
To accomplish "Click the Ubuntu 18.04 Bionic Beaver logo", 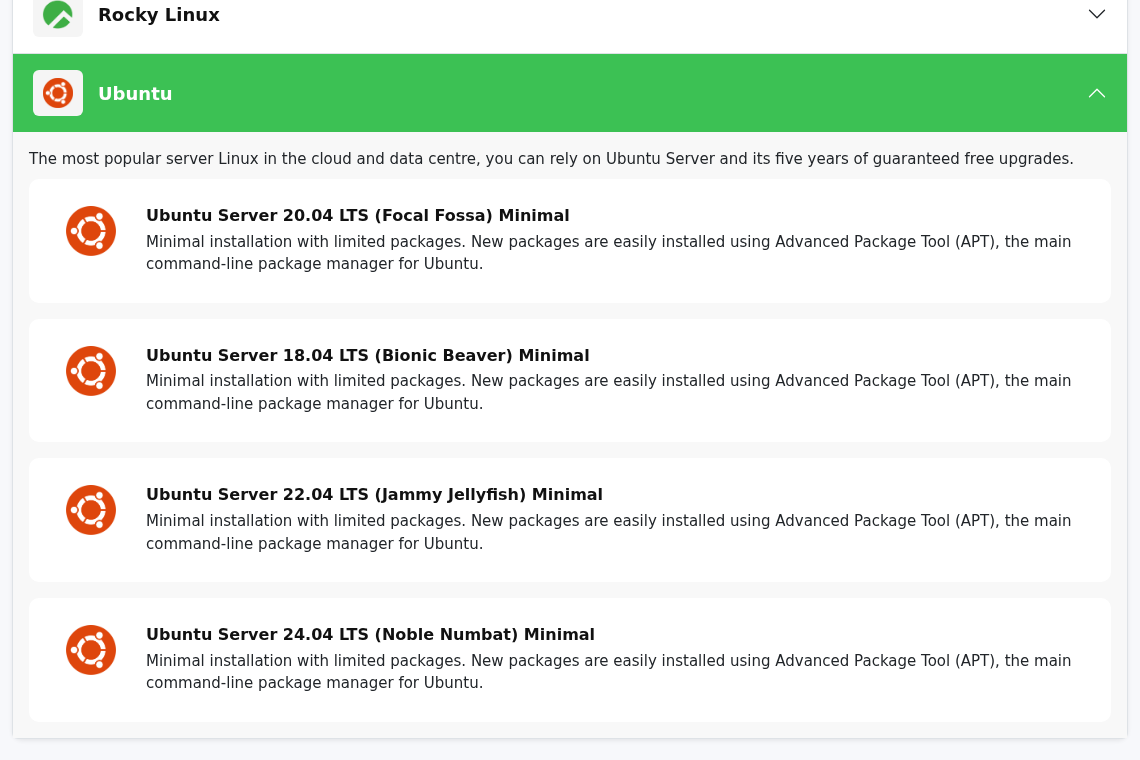I will pos(91,371).
